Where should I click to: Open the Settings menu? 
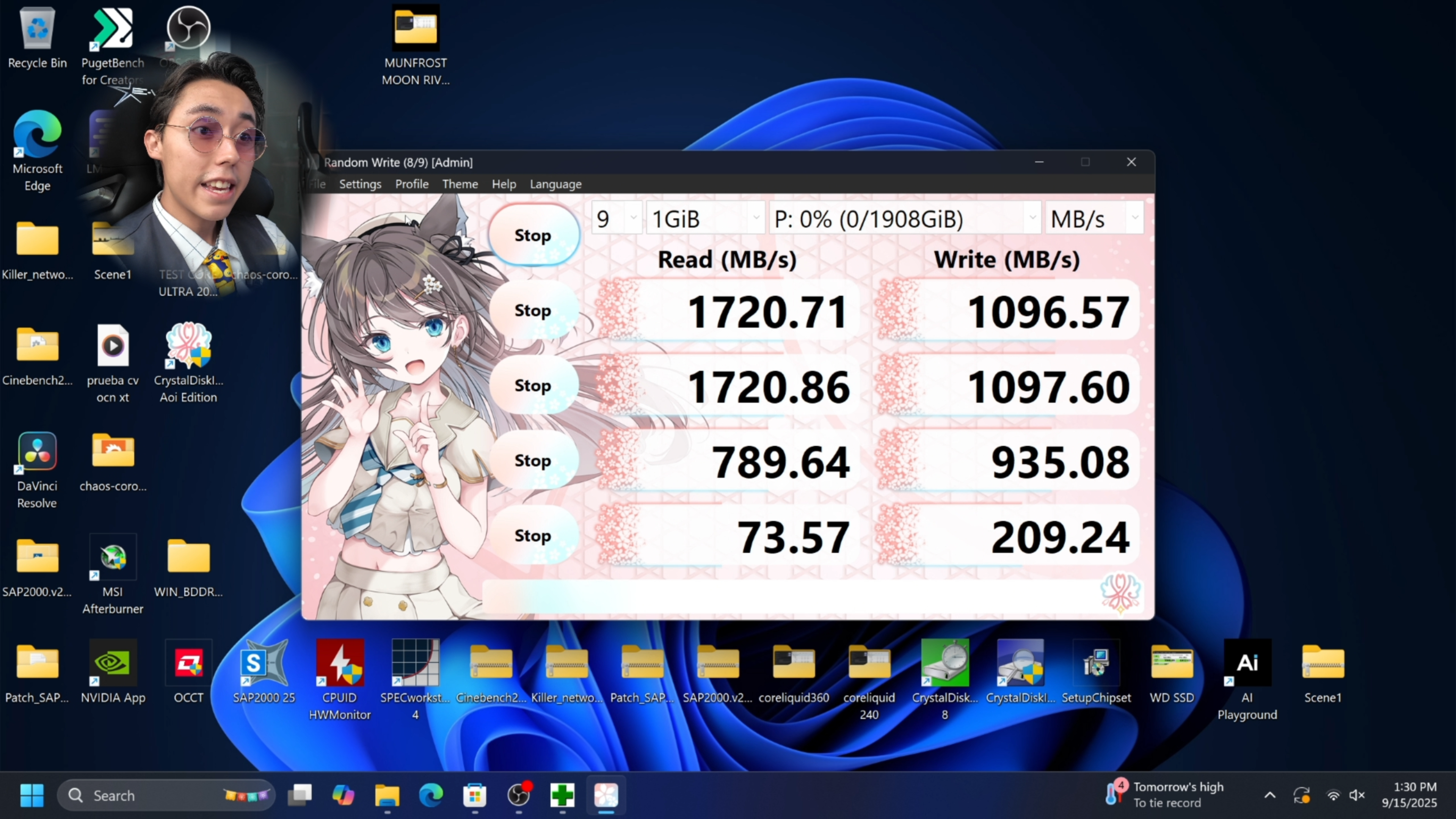[x=360, y=184]
